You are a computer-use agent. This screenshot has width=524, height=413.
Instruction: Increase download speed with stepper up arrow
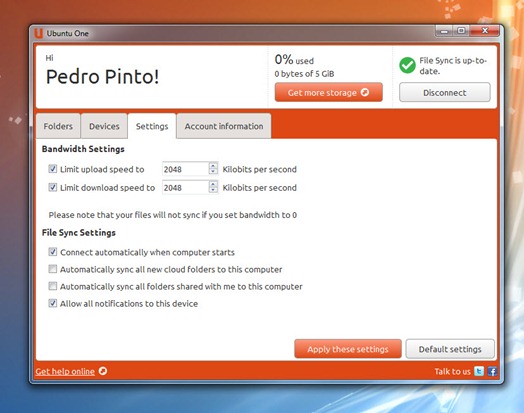tap(213, 184)
